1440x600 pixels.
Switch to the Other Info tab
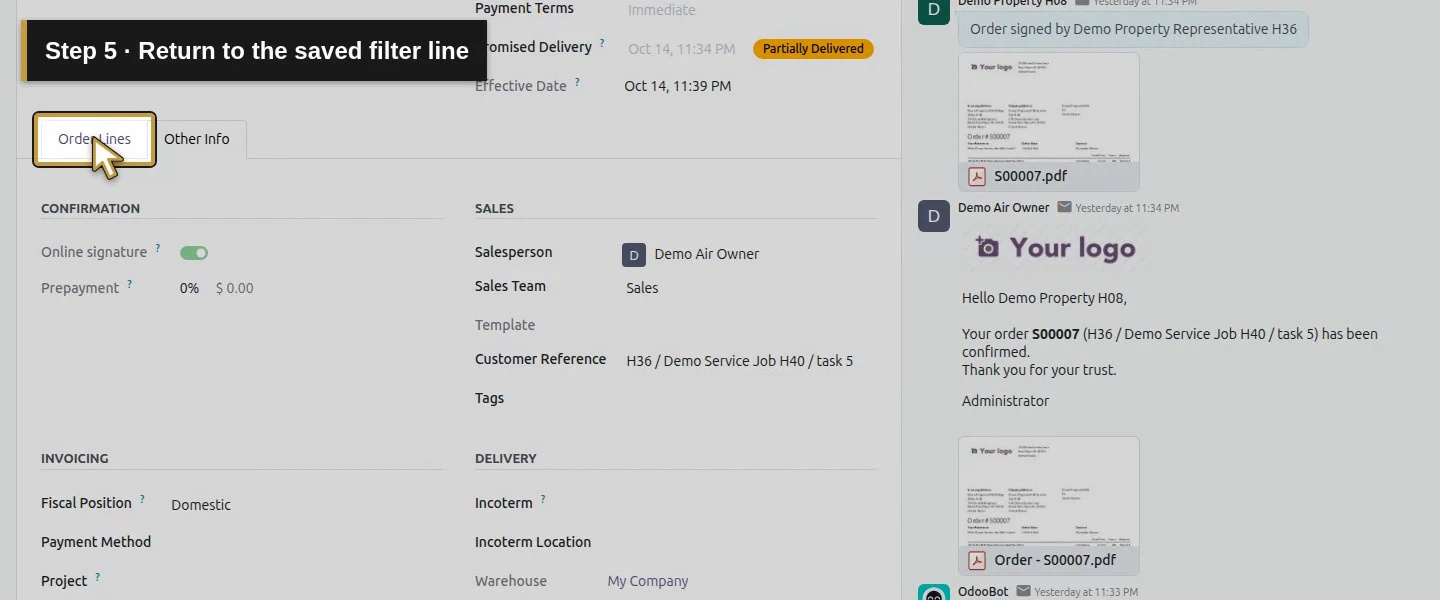click(197, 139)
